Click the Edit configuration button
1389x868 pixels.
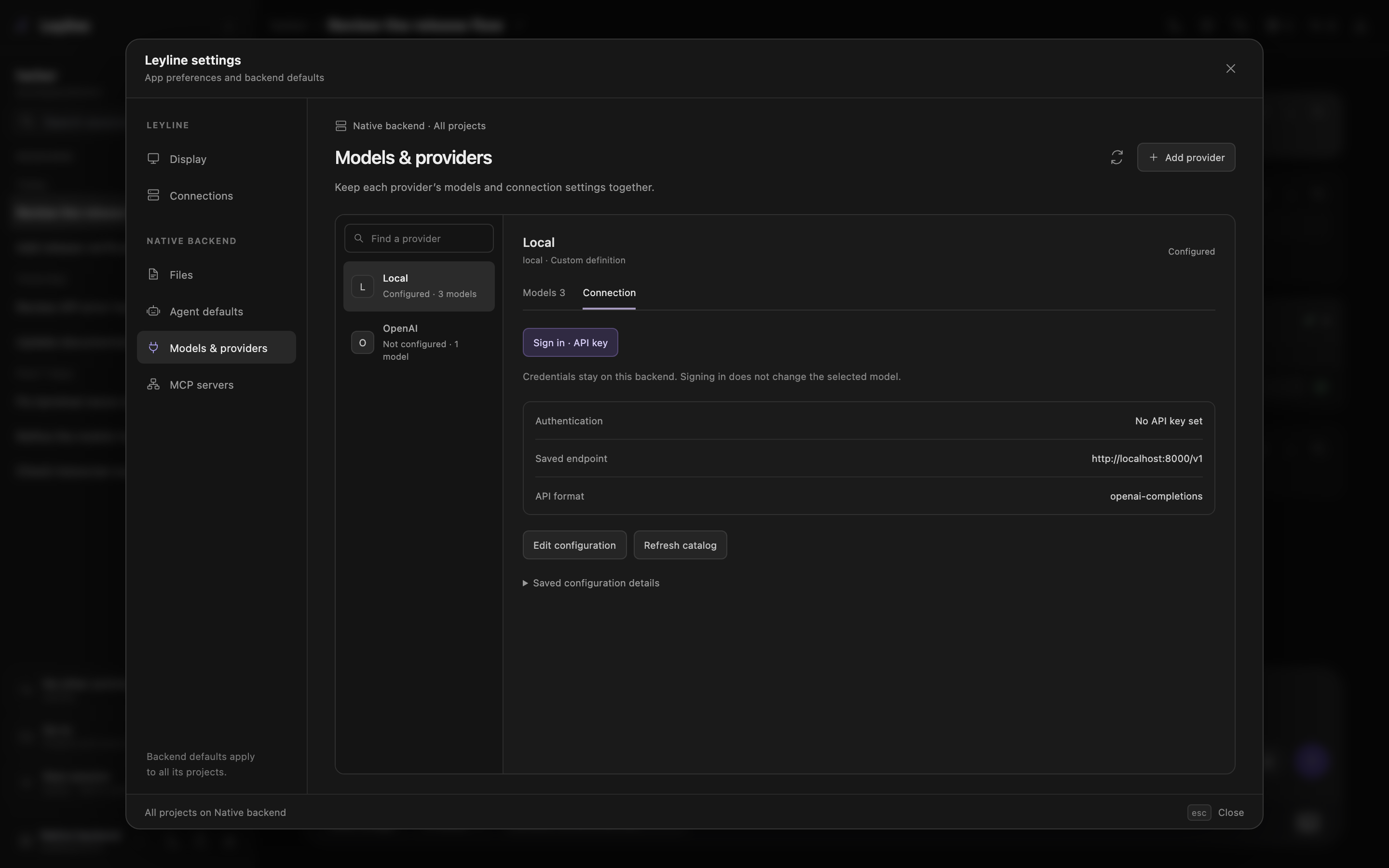tap(574, 545)
